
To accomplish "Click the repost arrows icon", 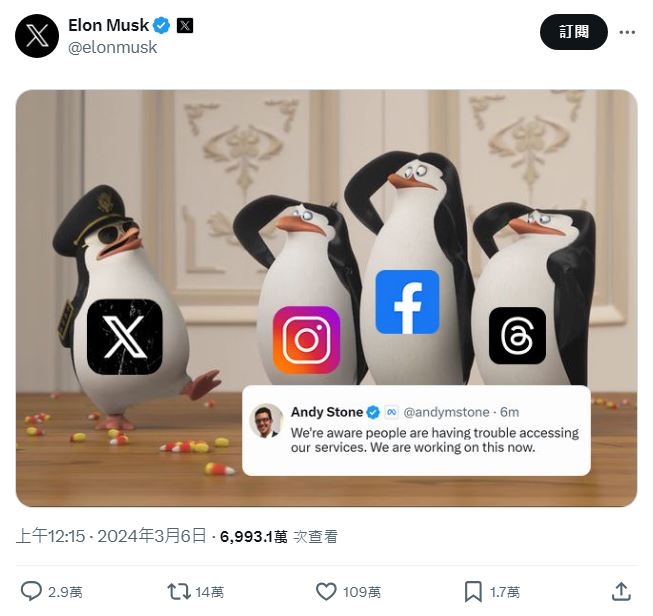I will click(x=179, y=591).
